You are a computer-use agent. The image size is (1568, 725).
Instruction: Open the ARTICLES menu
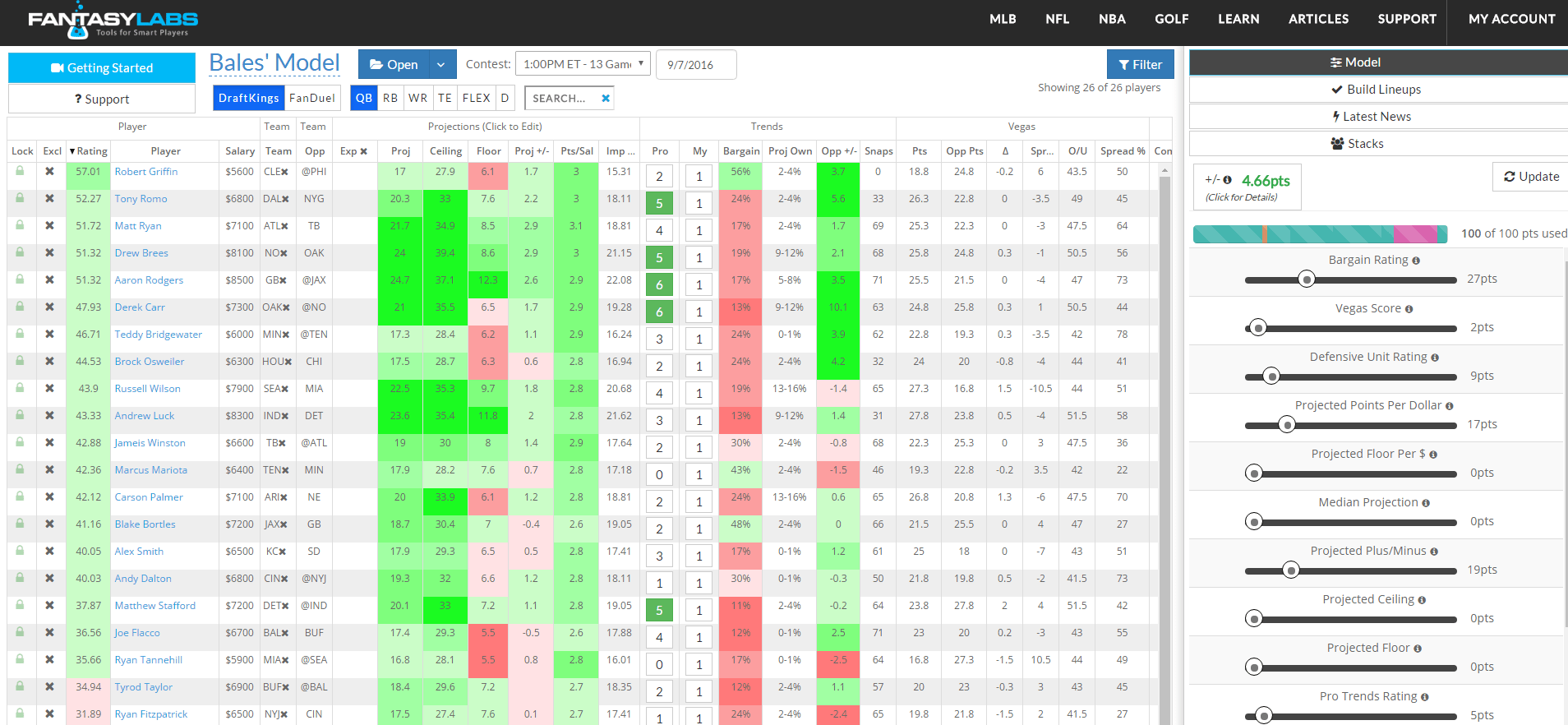tap(1318, 19)
